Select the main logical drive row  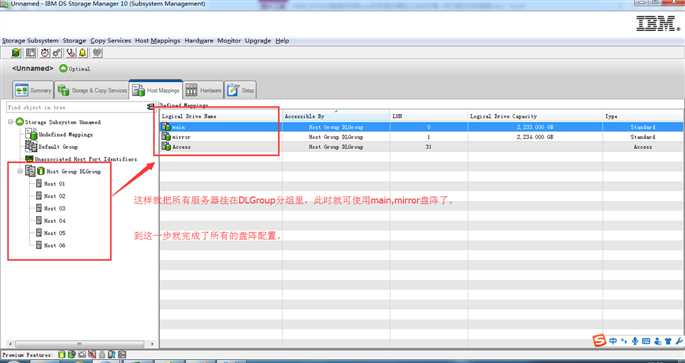(x=422, y=127)
